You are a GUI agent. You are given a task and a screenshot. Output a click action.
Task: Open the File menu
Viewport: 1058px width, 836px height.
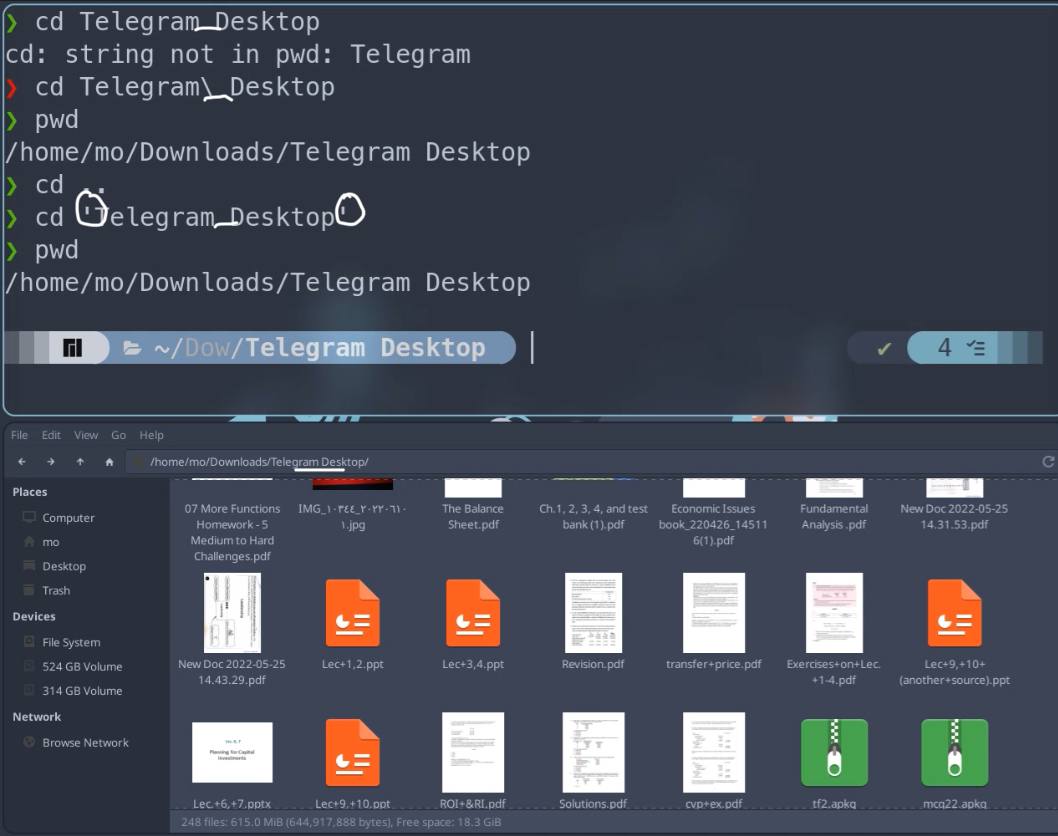point(19,435)
